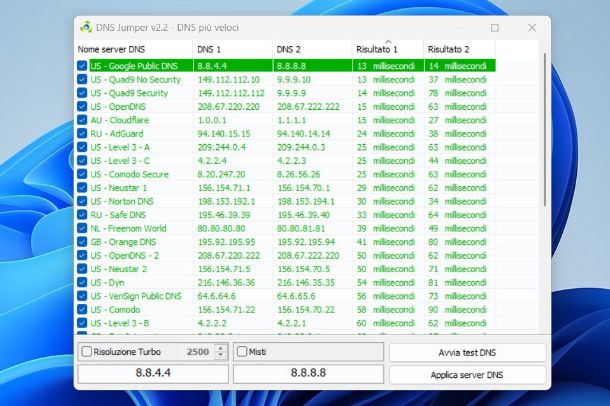610x406 pixels.
Task: Select the US - Neustar 1 row
Action: pos(285,187)
